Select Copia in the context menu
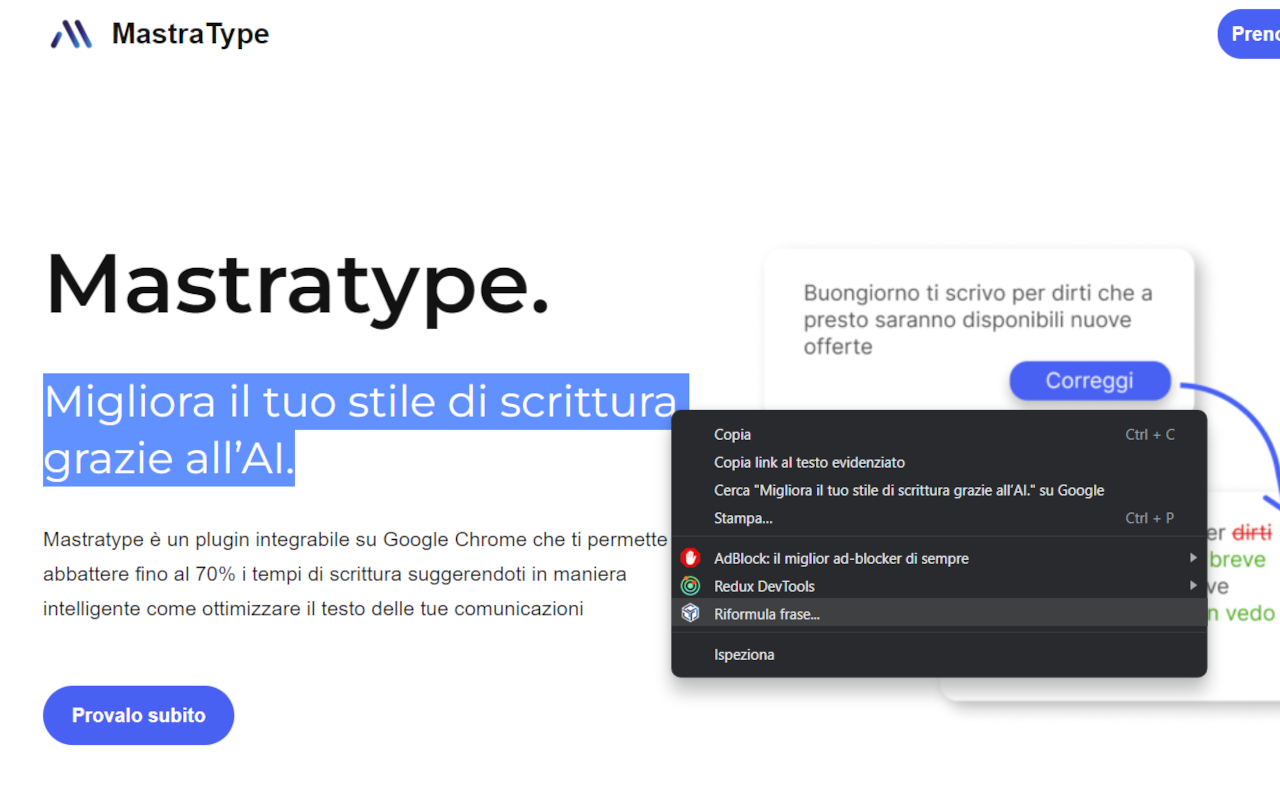 pyautogui.click(x=939, y=434)
